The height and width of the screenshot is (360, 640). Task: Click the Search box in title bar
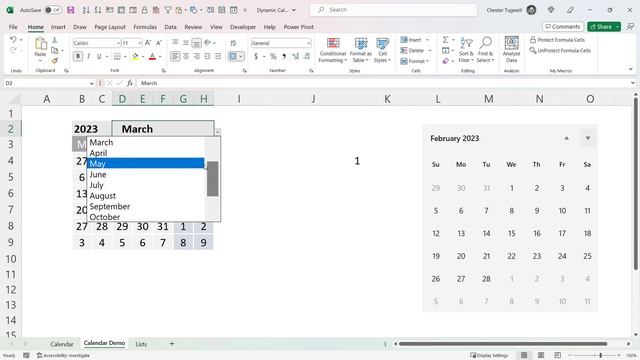393,10
